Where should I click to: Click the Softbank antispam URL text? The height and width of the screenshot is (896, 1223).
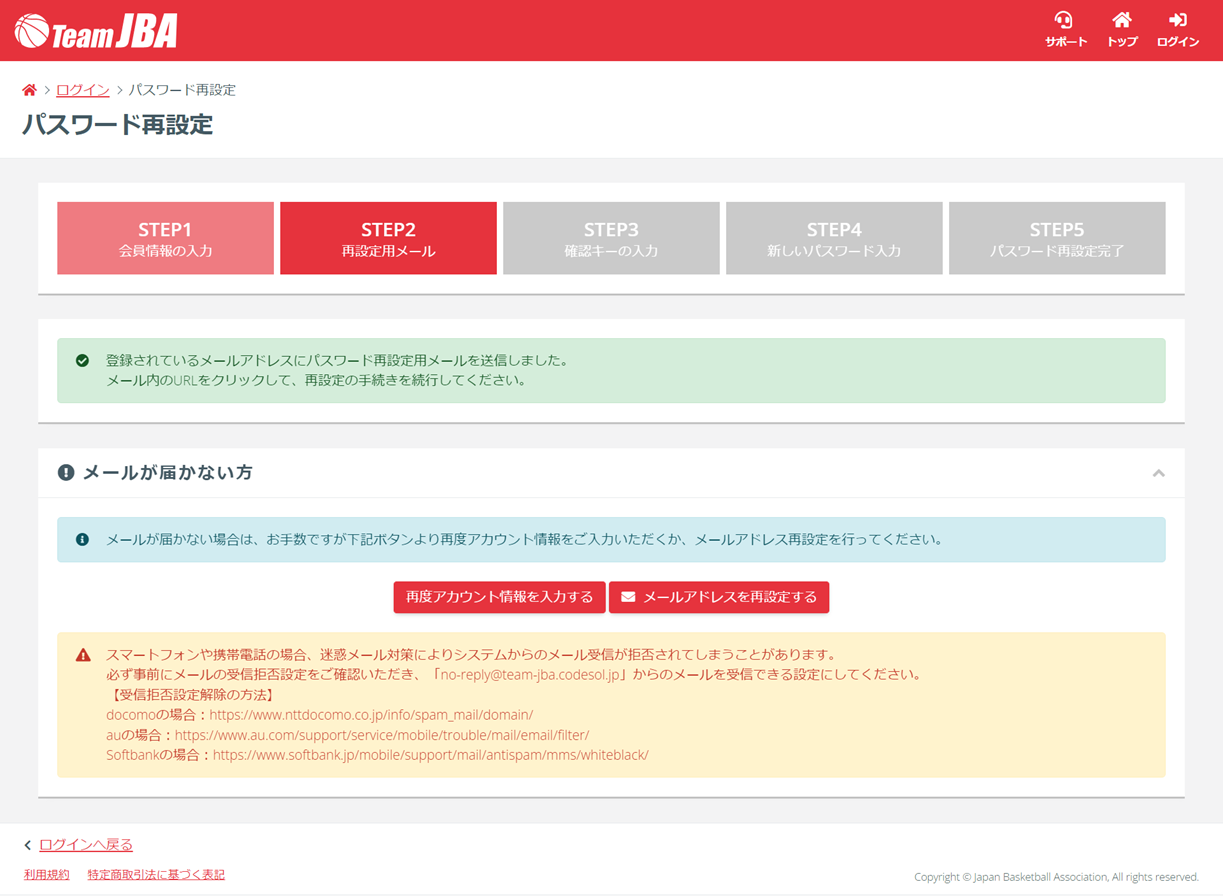click(431, 755)
